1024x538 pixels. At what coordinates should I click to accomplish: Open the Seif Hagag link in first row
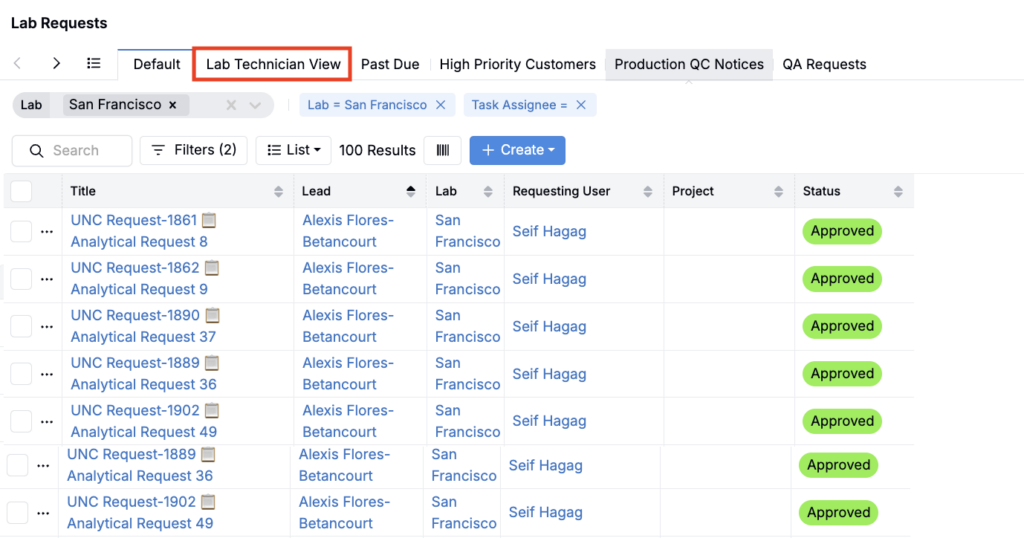(x=549, y=231)
